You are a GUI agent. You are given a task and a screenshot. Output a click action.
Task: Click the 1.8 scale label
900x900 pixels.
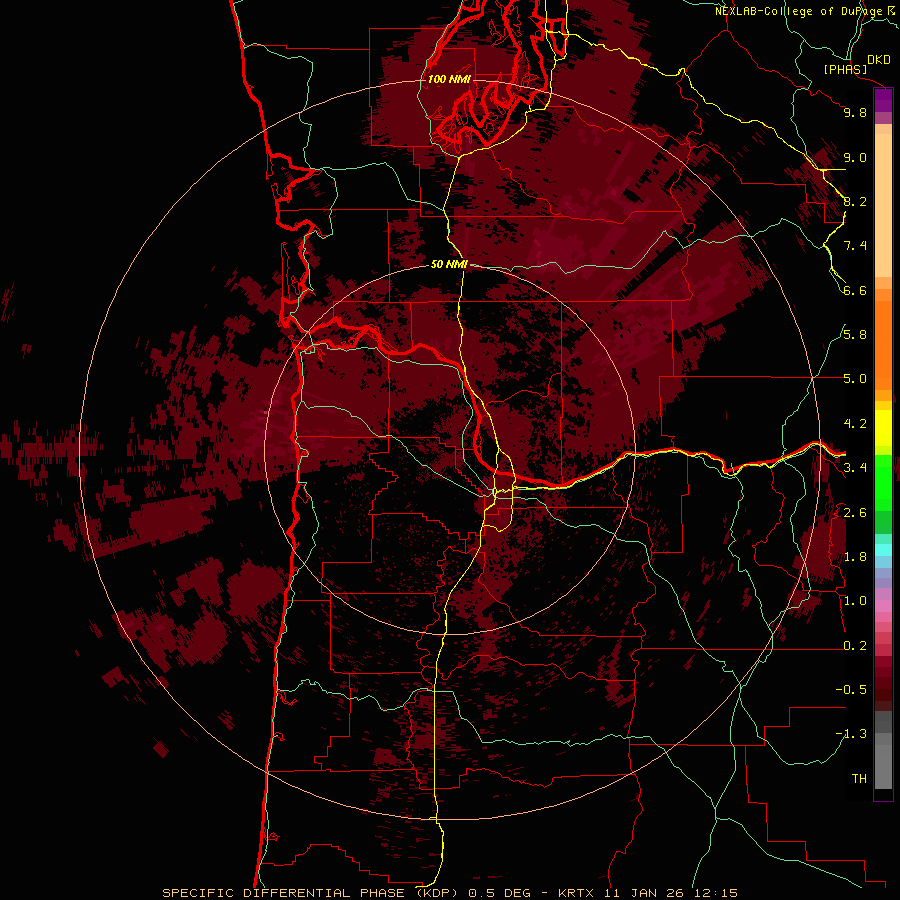(855, 557)
